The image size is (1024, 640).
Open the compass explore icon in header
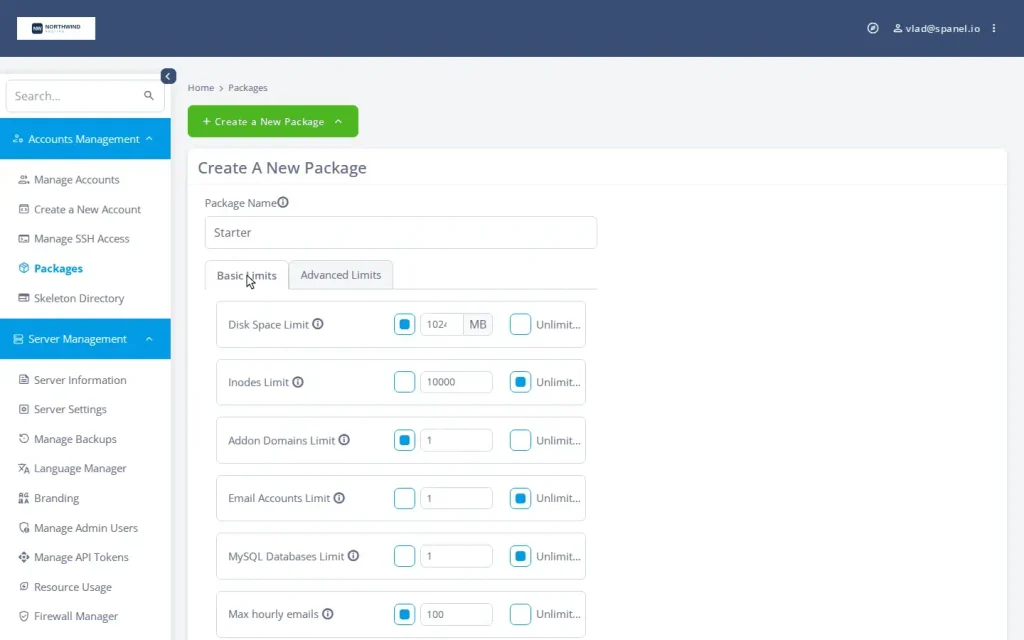click(872, 28)
